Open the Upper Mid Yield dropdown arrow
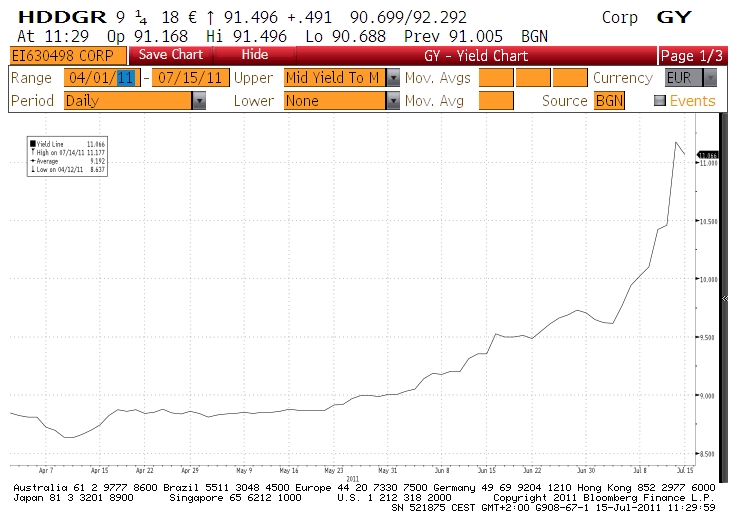The image size is (736, 527). pyautogui.click(x=393, y=78)
